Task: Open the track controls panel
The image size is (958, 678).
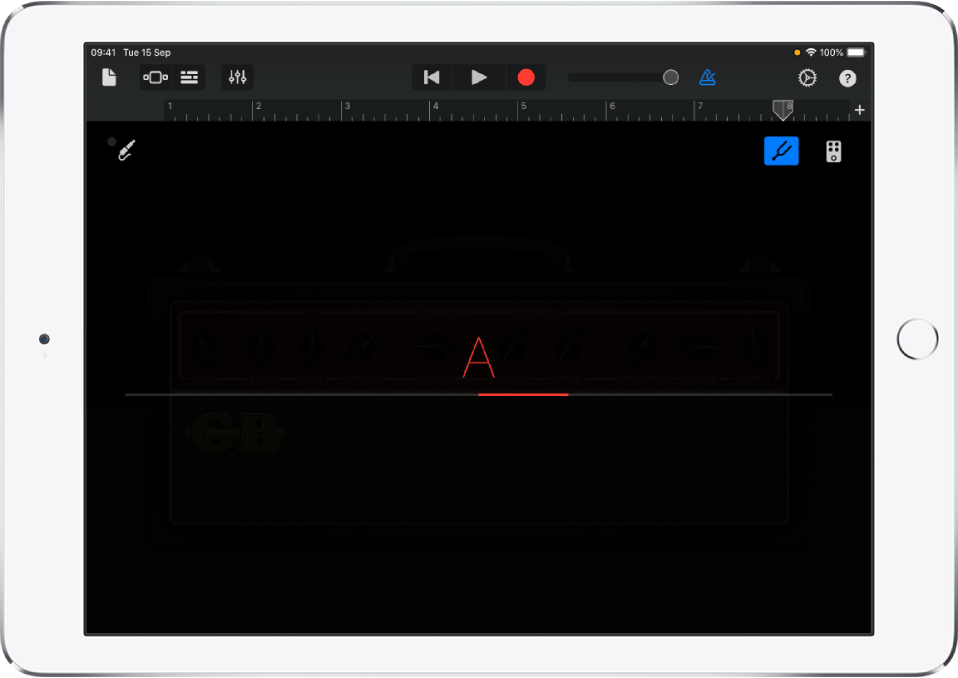Action: coord(236,77)
